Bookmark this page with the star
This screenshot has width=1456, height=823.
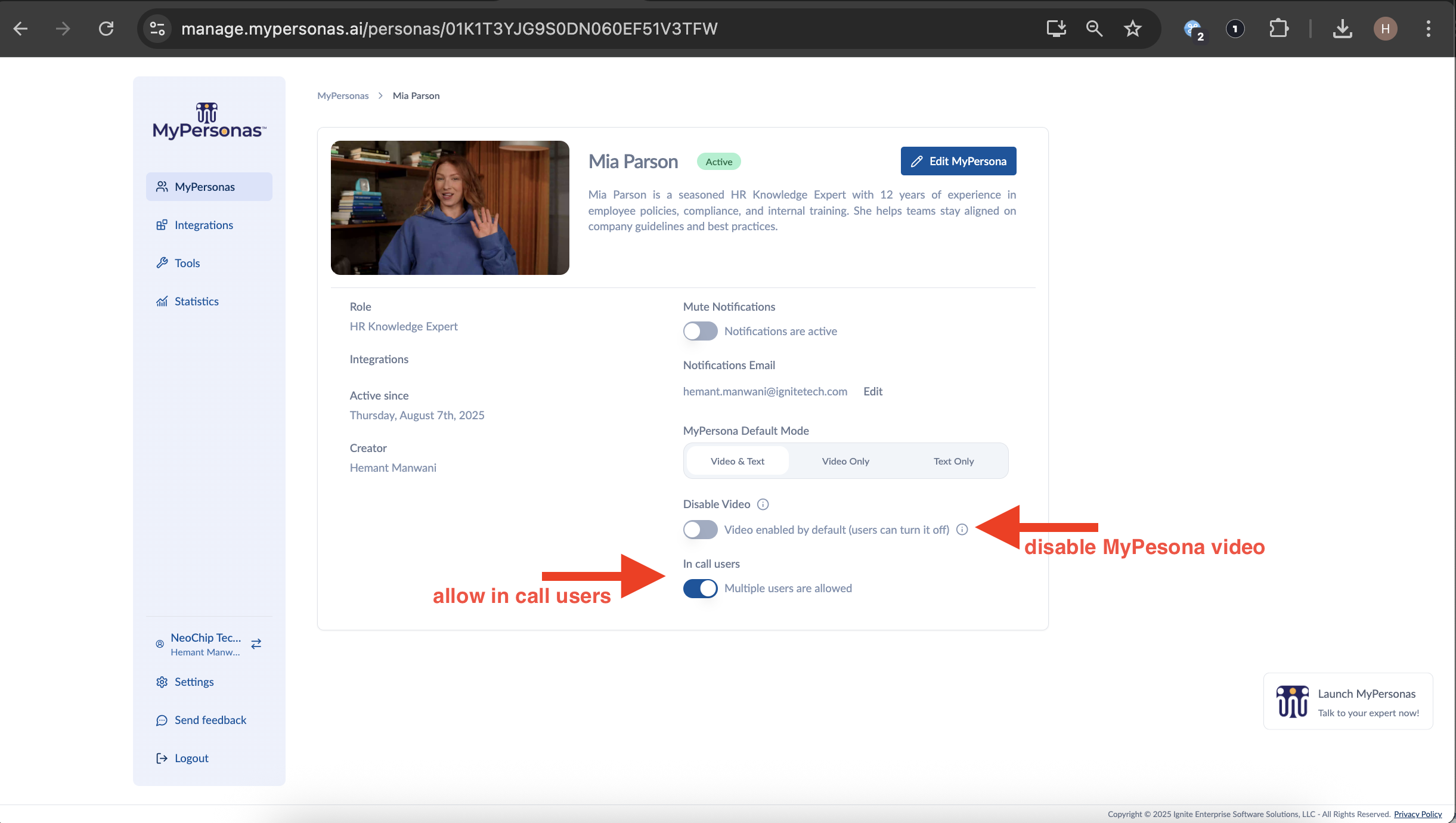(1132, 29)
